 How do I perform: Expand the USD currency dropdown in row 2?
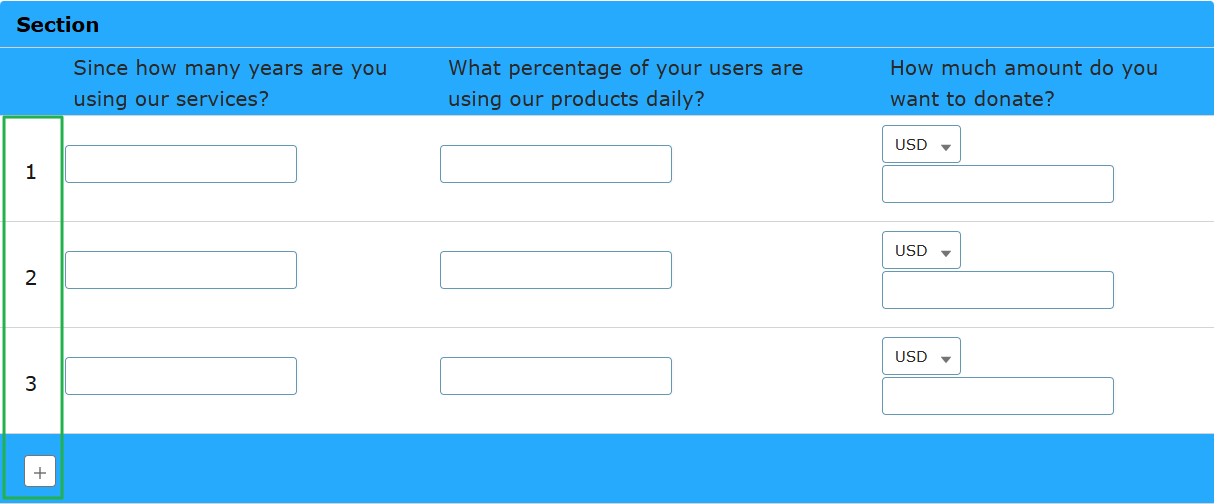point(921,250)
